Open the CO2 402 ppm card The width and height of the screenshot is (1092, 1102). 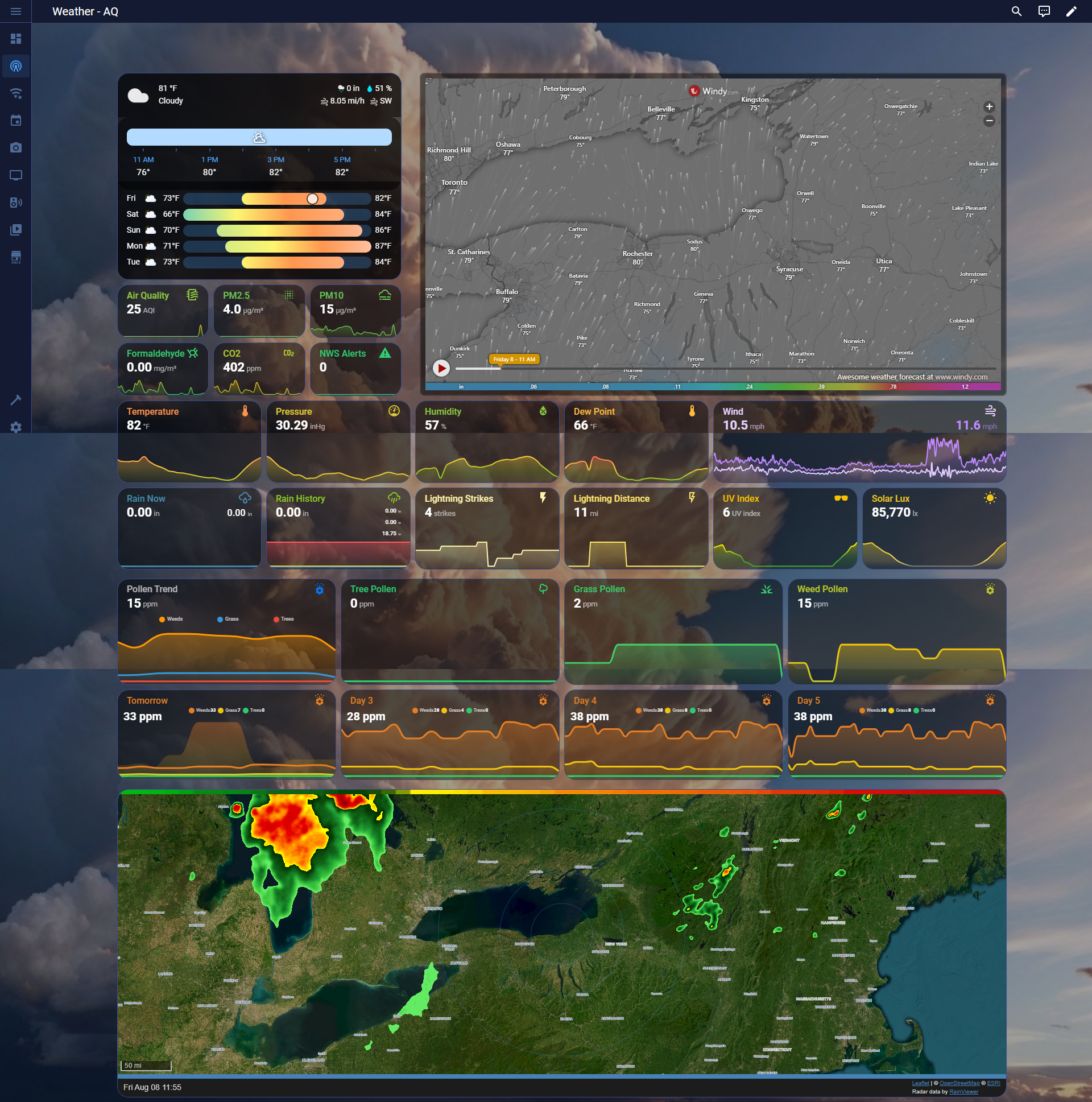click(x=259, y=369)
